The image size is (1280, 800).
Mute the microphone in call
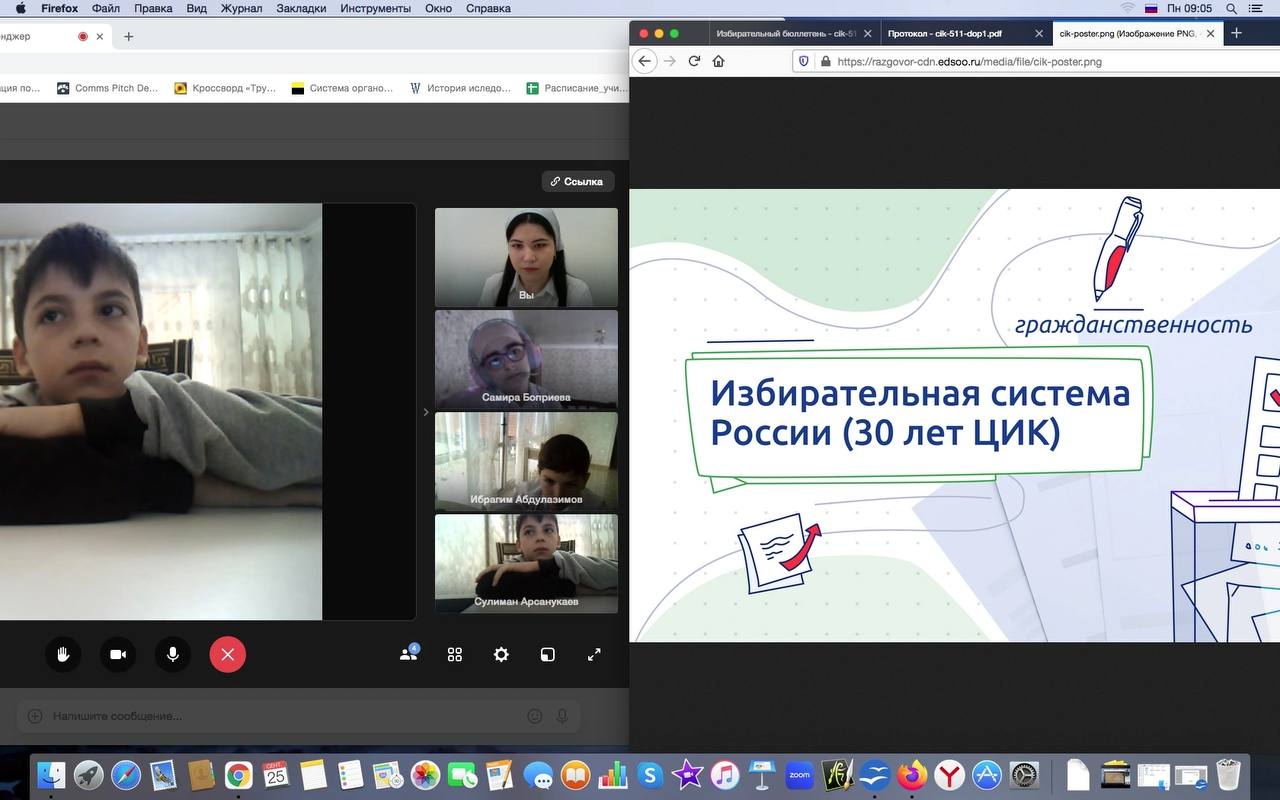pyautogui.click(x=173, y=654)
